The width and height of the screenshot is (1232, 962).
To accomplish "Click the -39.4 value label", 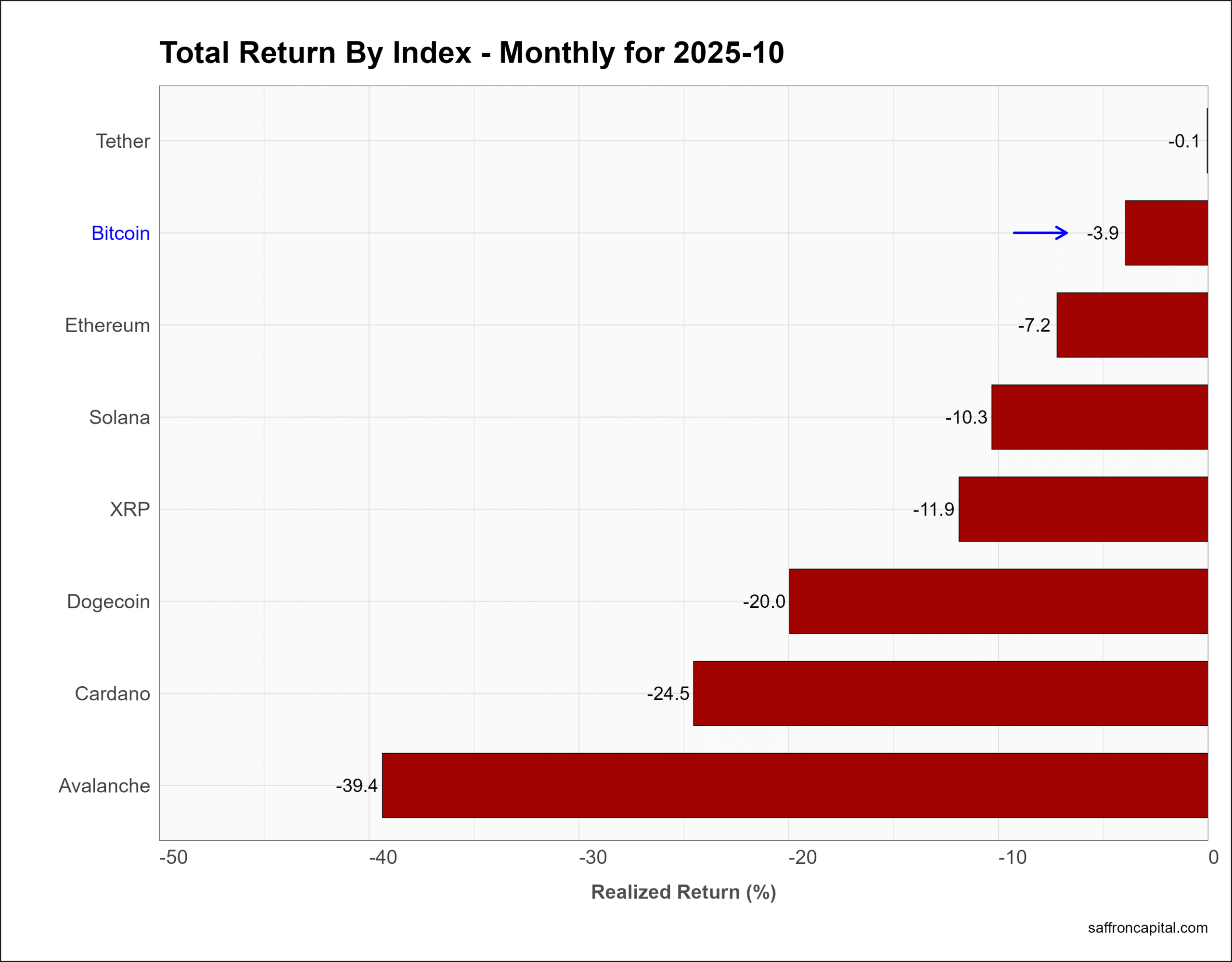I will (x=357, y=785).
